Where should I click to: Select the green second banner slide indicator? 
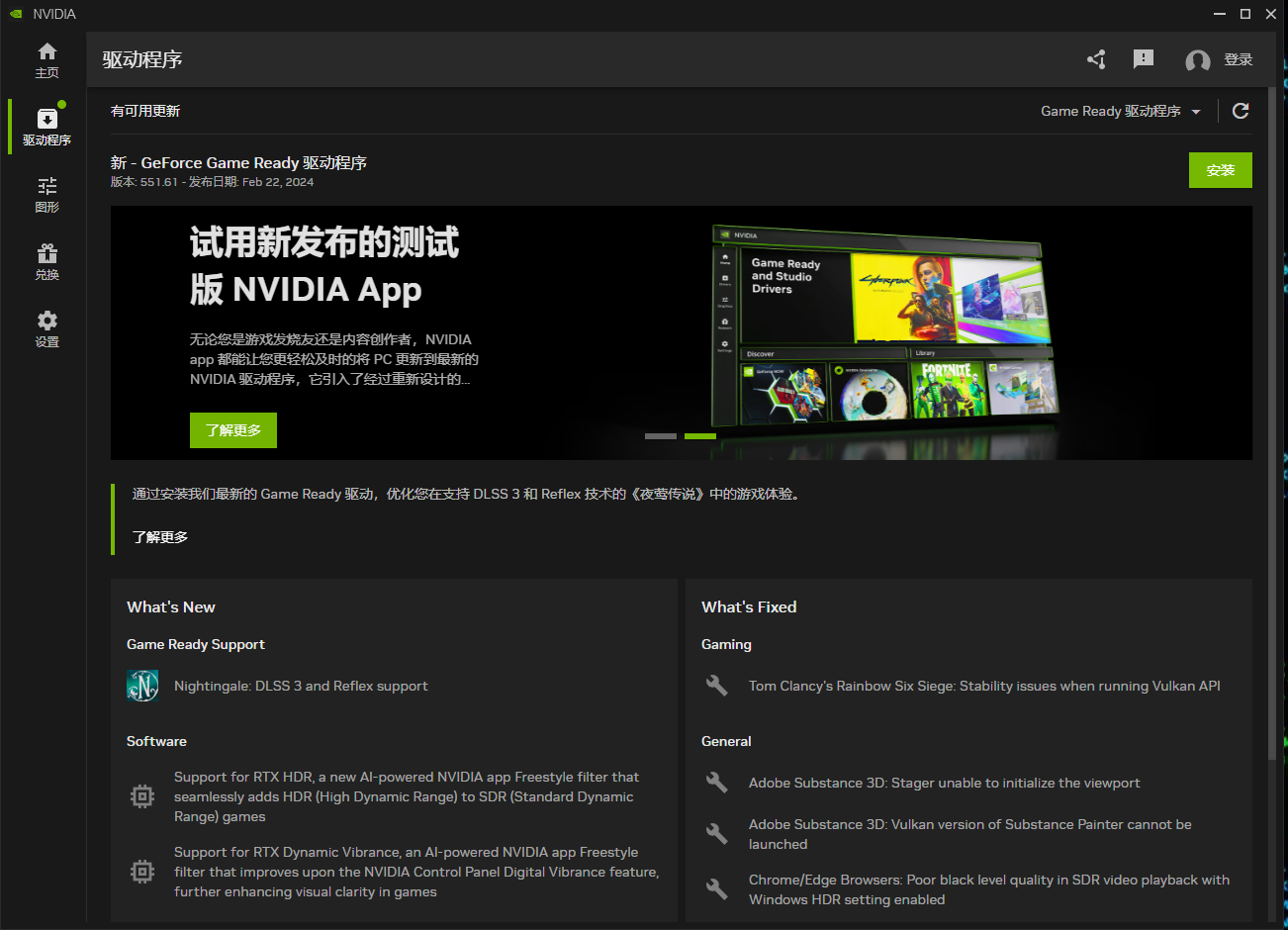click(700, 436)
